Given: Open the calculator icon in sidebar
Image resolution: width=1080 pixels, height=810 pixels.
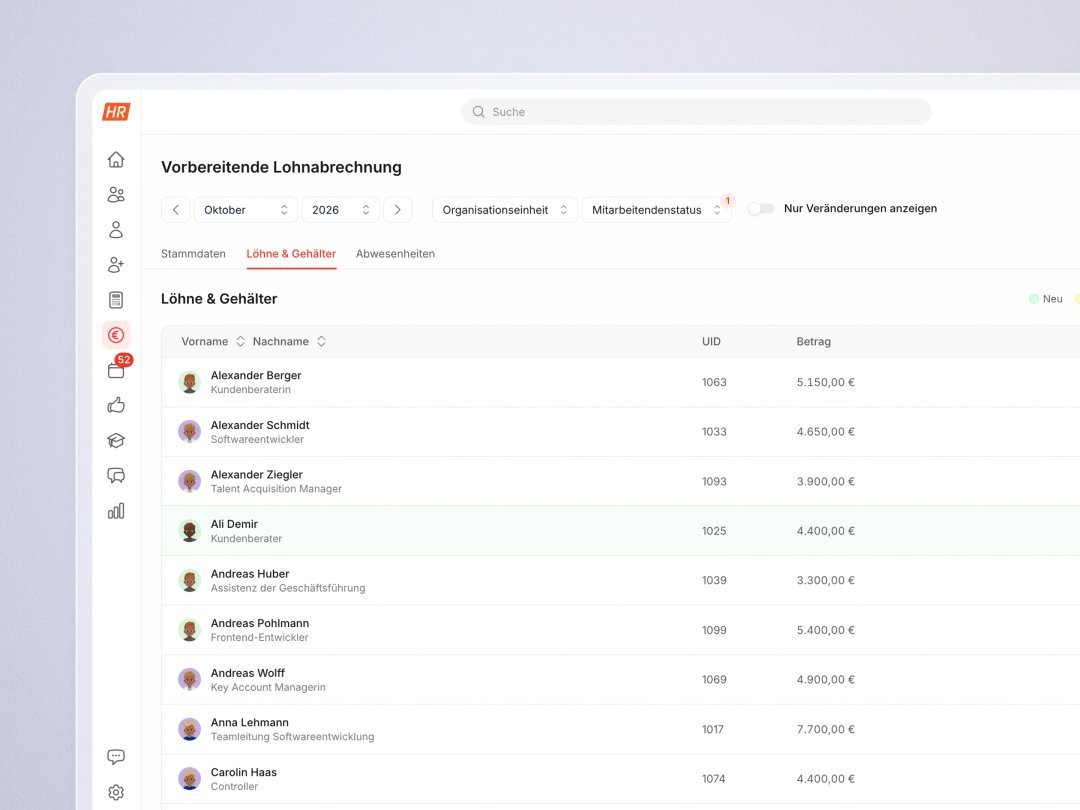Looking at the screenshot, I should (116, 300).
